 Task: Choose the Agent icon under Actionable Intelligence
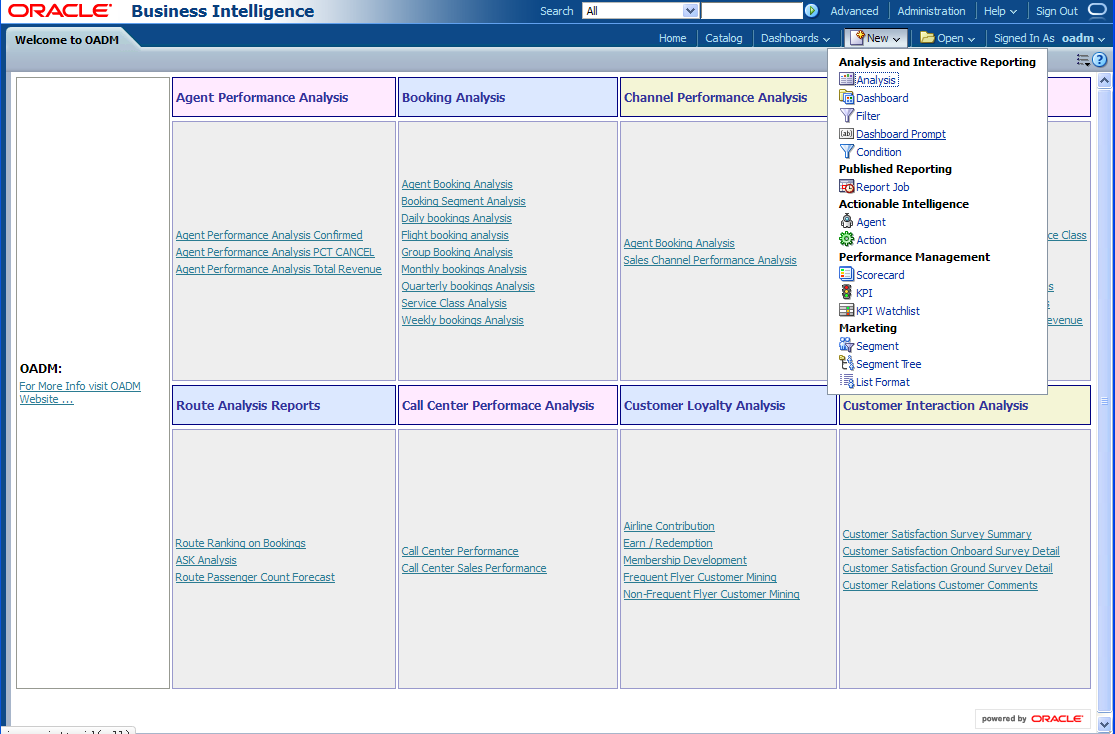pos(846,222)
